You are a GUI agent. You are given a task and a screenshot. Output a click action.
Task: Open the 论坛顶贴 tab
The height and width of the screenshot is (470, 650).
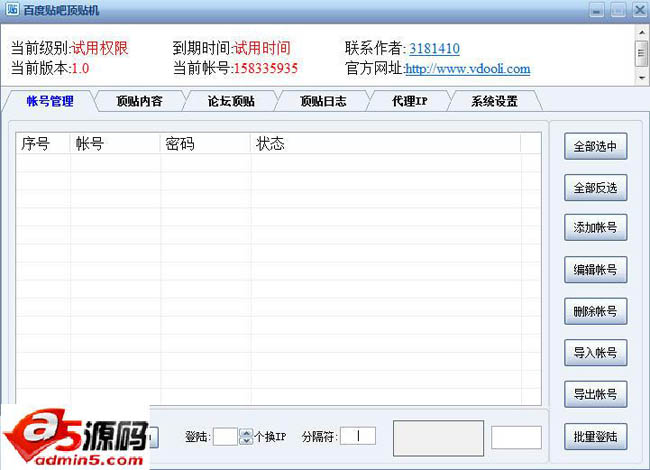coord(231,101)
